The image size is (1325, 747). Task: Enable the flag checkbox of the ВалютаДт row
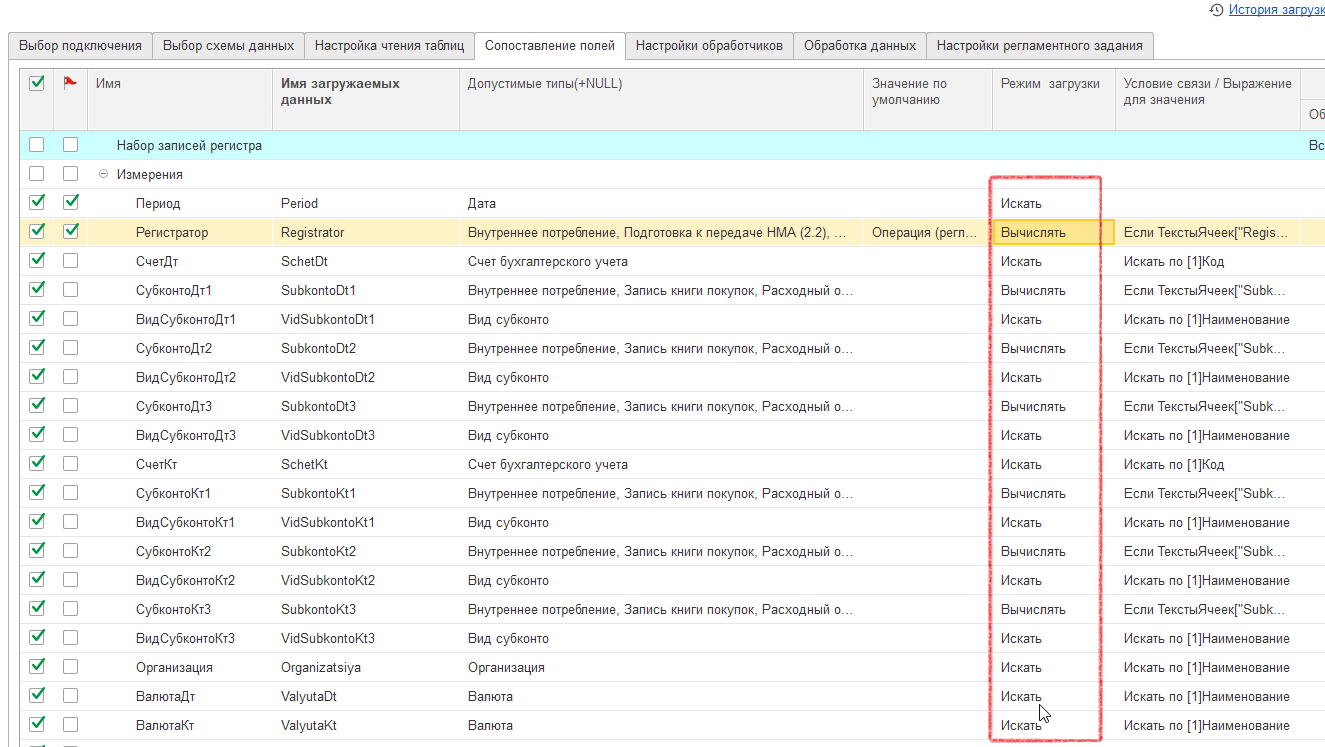click(x=70, y=696)
